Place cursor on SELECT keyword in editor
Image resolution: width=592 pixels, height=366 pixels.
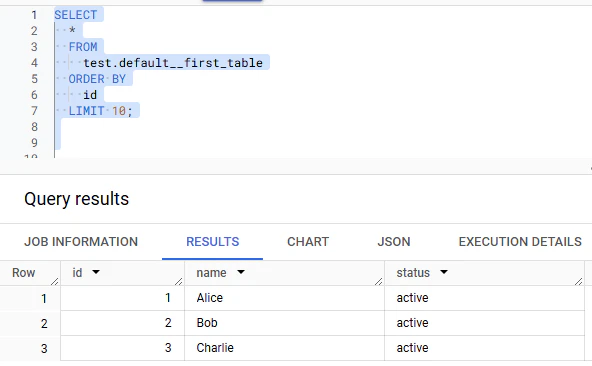tap(76, 15)
